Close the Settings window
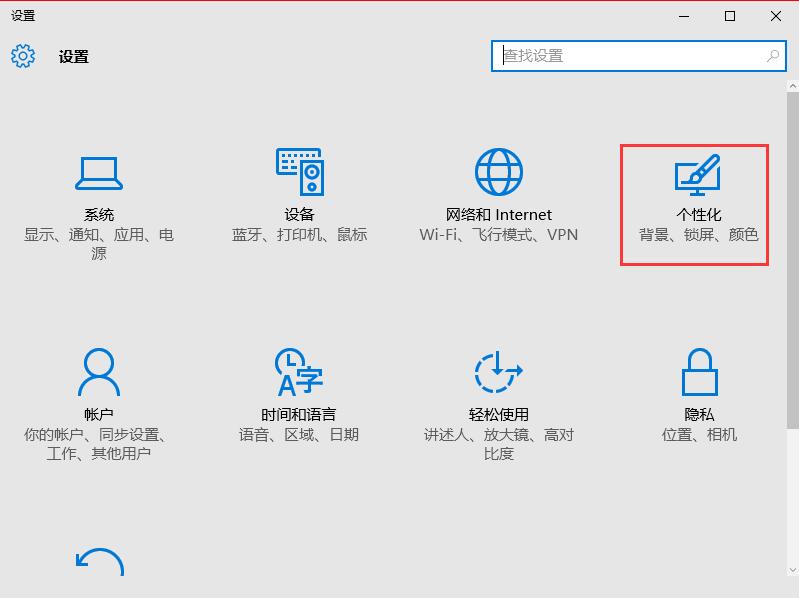 pos(776,16)
